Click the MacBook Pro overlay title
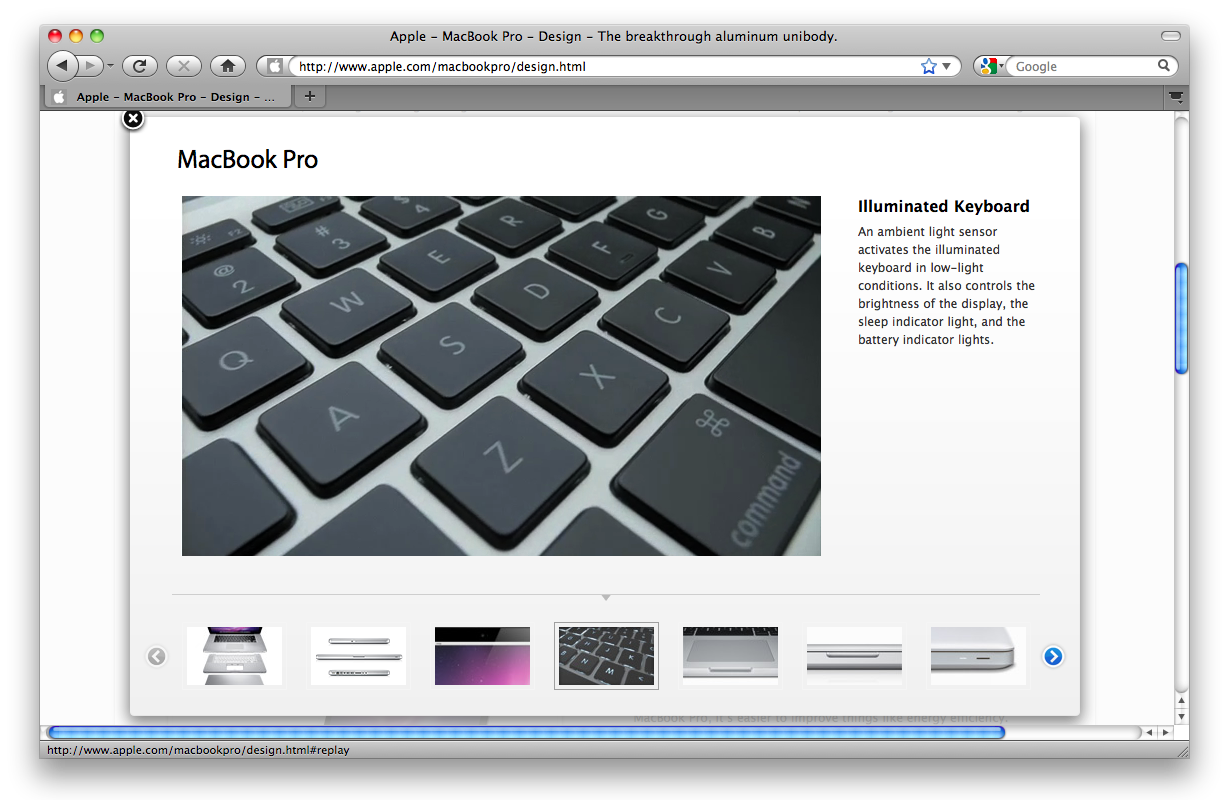The width and height of the screenshot is (1229, 800). [247, 159]
